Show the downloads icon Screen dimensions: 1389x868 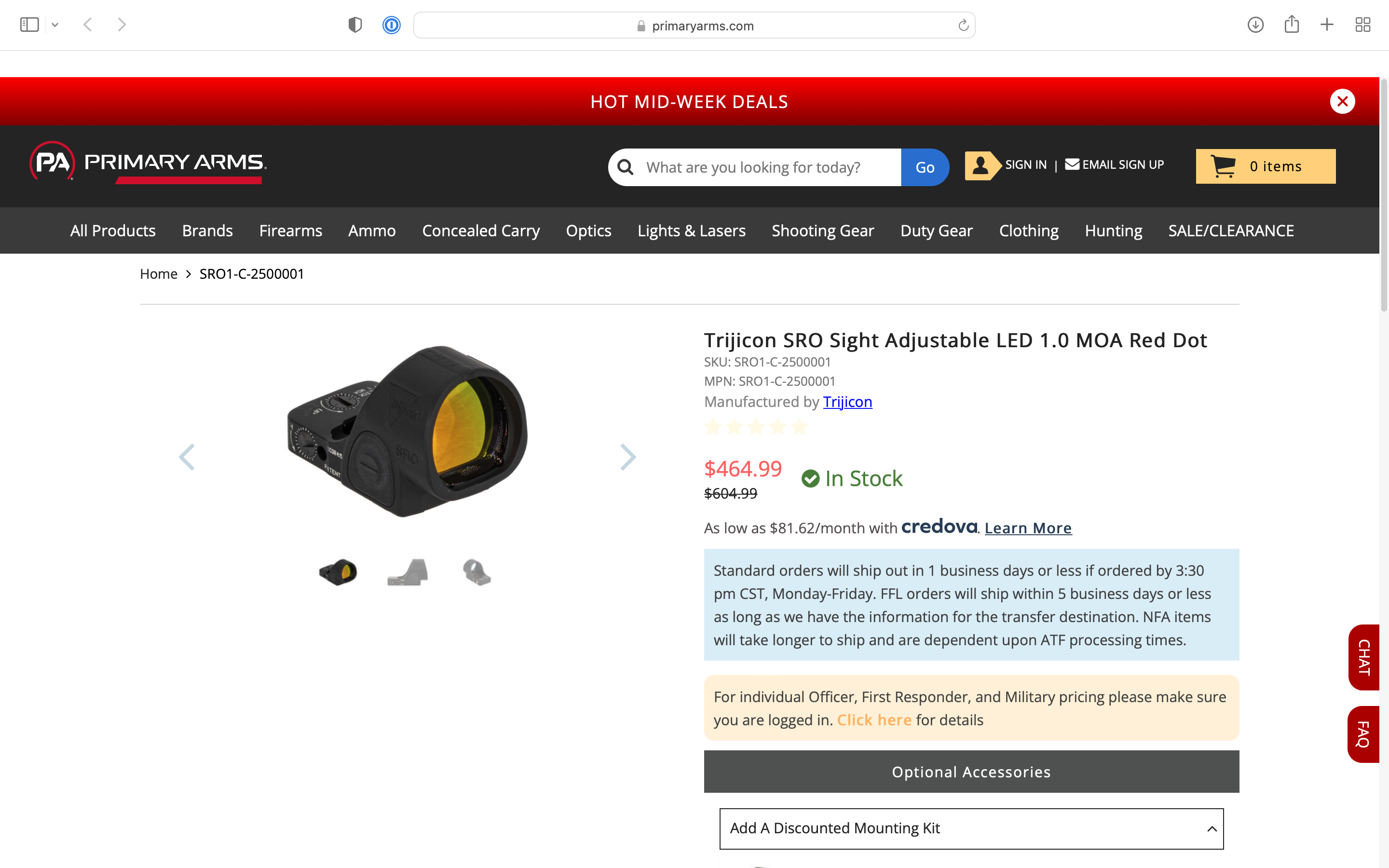(x=1255, y=25)
